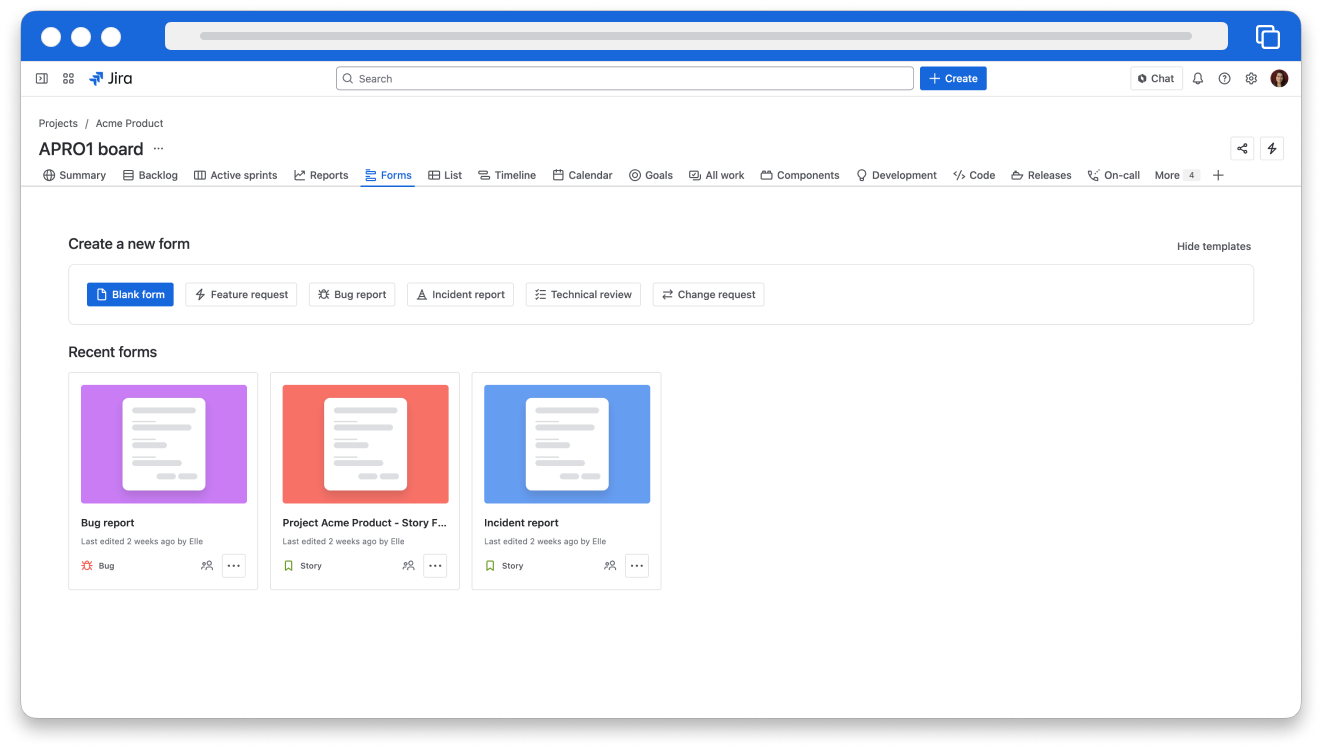Click the user profile avatar

[1279, 78]
